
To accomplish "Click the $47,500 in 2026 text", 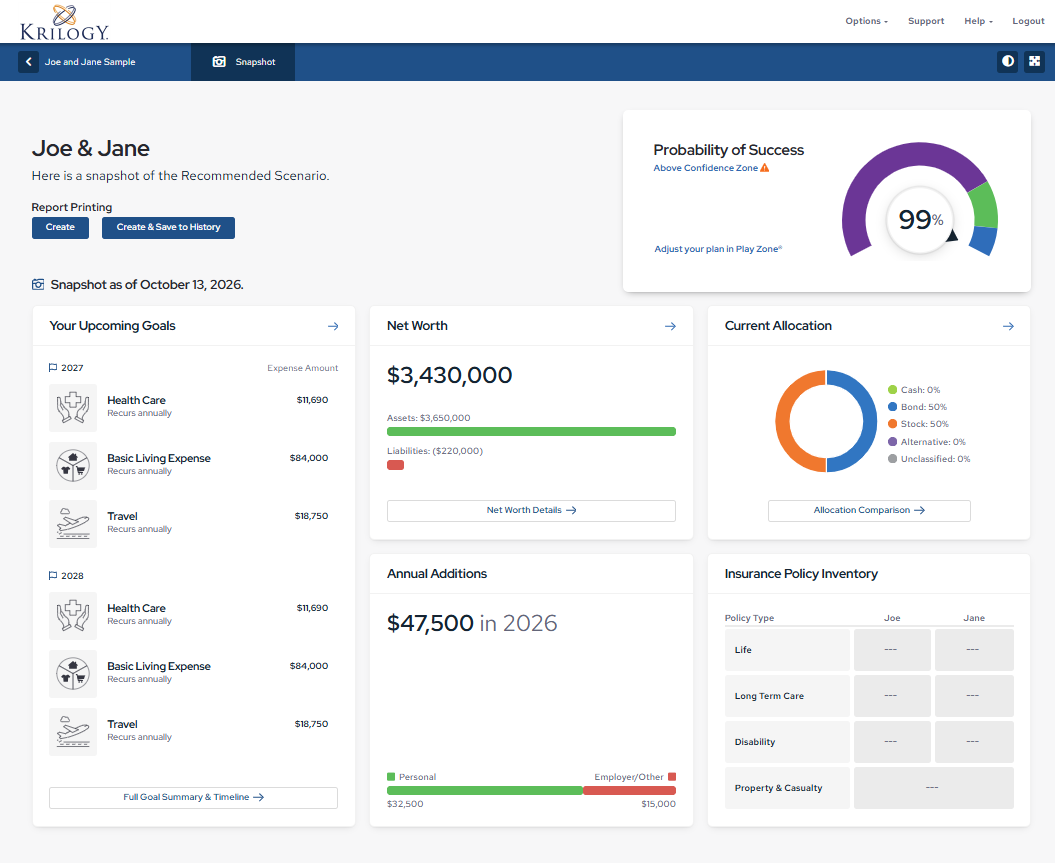I will tap(472, 624).
